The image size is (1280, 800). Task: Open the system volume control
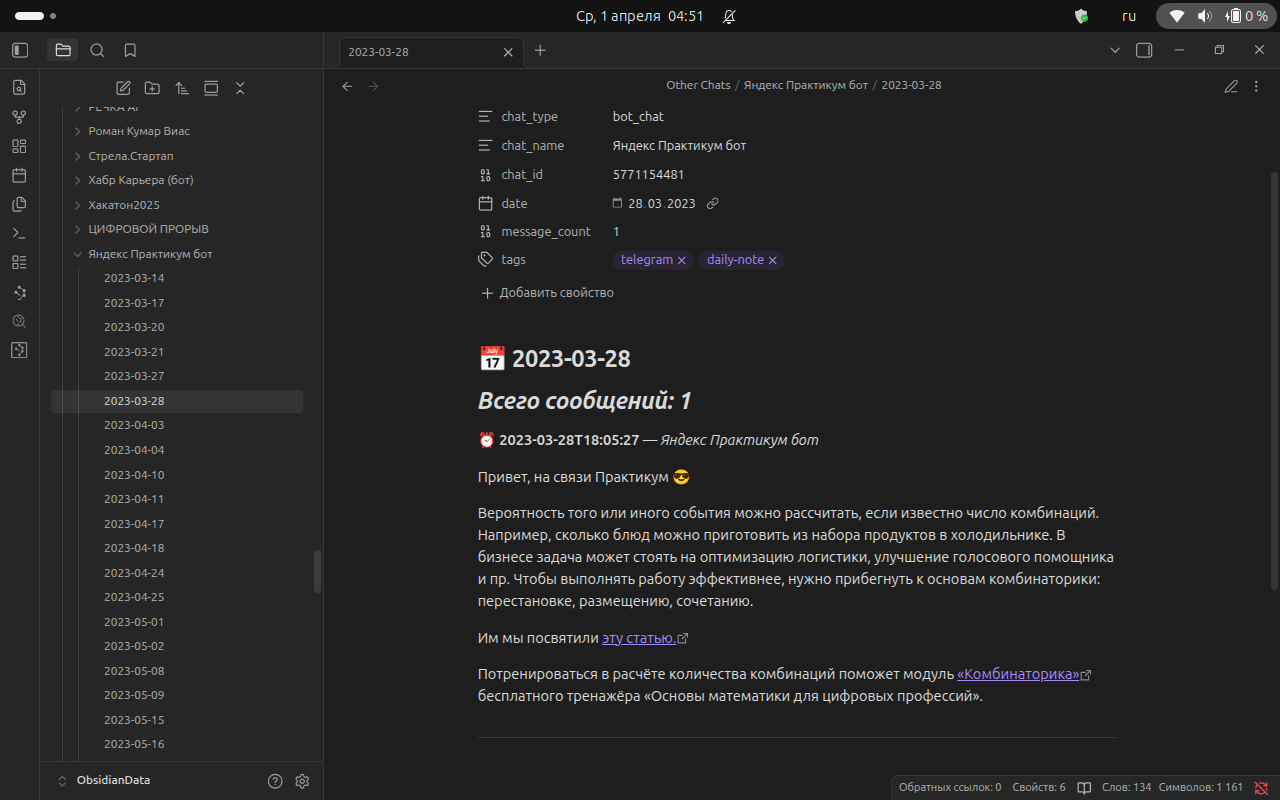pyautogui.click(x=1204, y=16)
